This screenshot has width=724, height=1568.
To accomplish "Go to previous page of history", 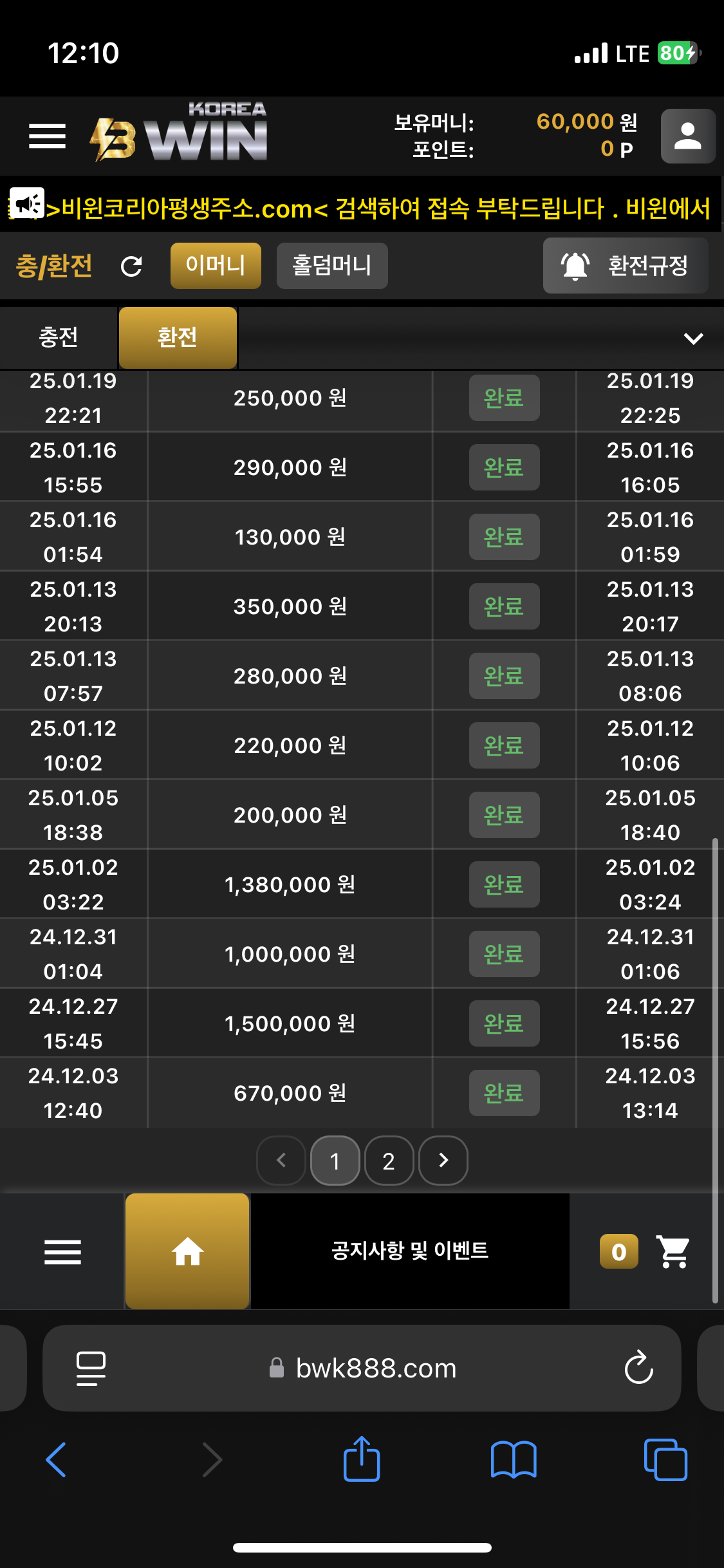I will (281, 1161).
